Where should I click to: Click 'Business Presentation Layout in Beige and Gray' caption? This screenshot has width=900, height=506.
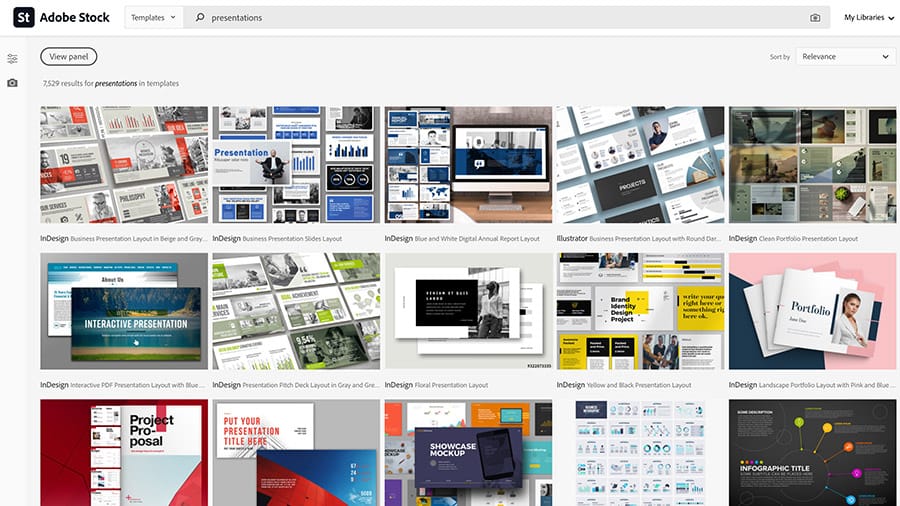pos(123,238)
